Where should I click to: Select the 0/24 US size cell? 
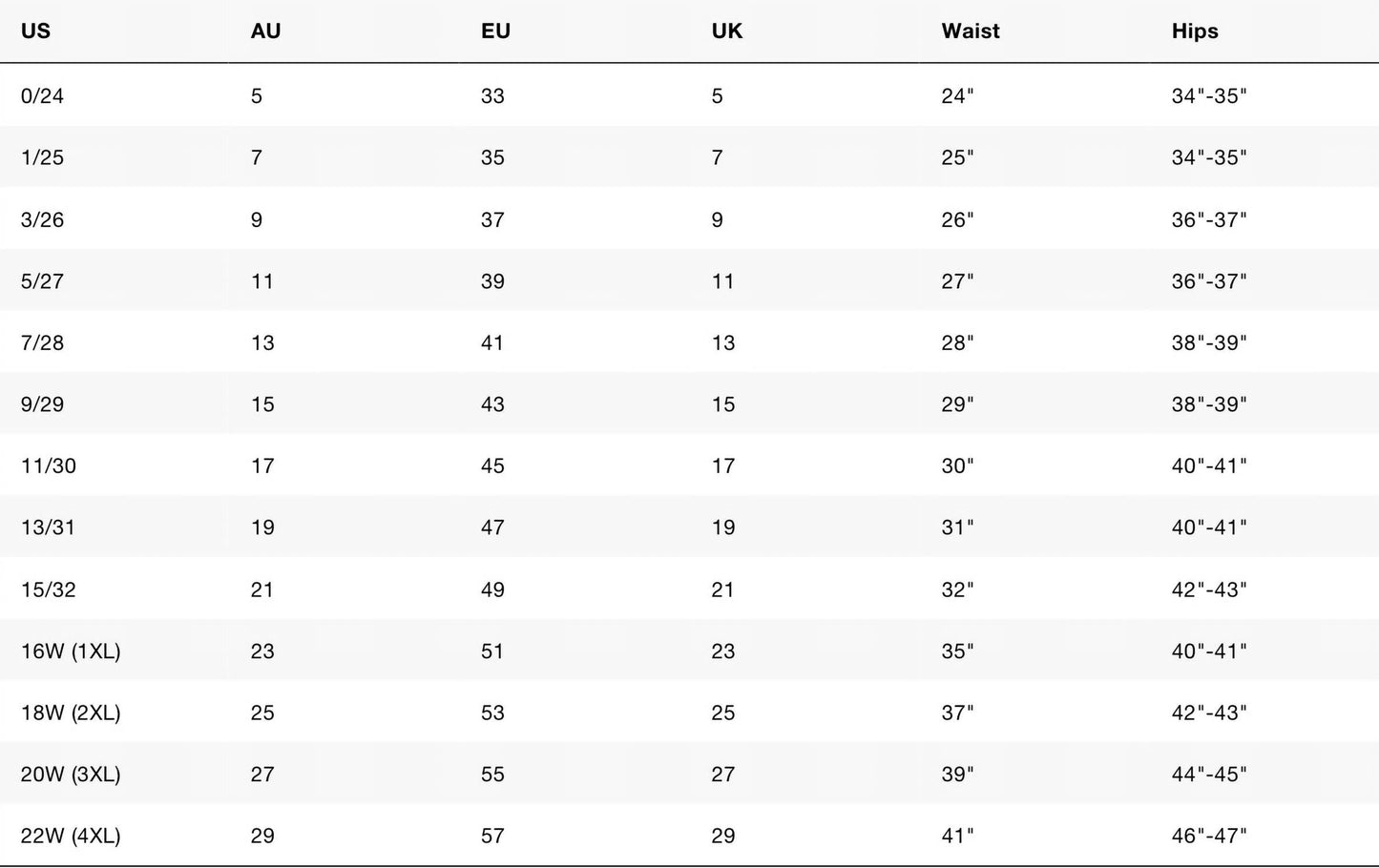(42, 95)
